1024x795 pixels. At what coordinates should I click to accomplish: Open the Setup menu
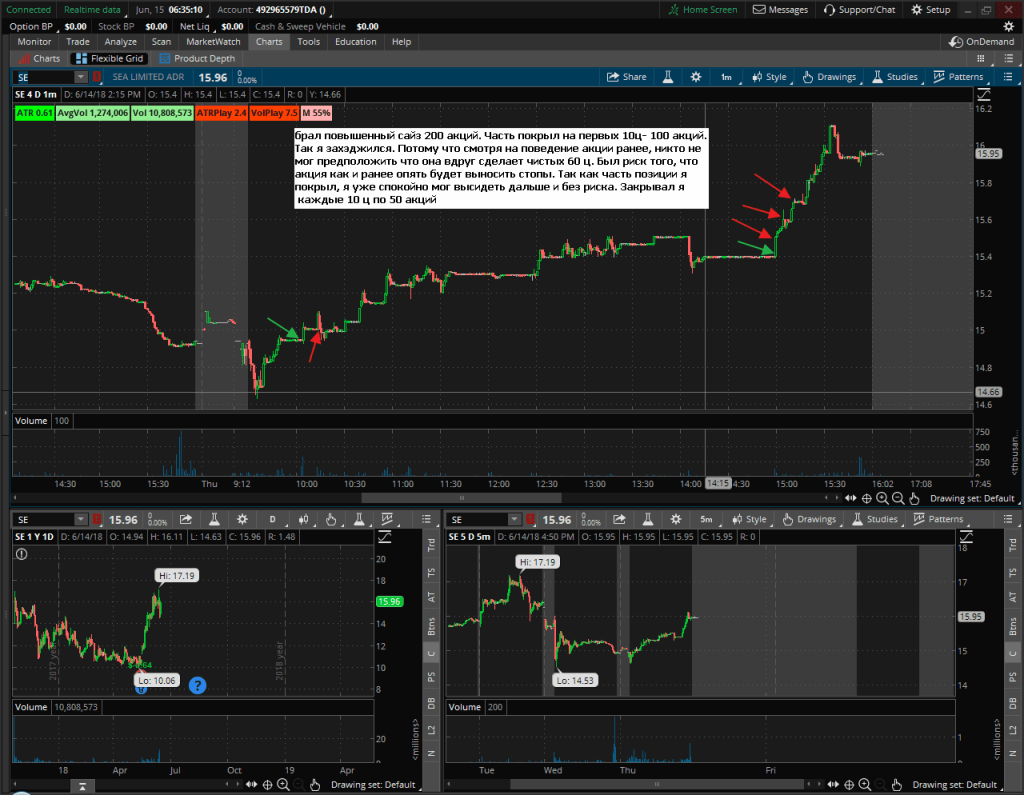tap(931, 9)
